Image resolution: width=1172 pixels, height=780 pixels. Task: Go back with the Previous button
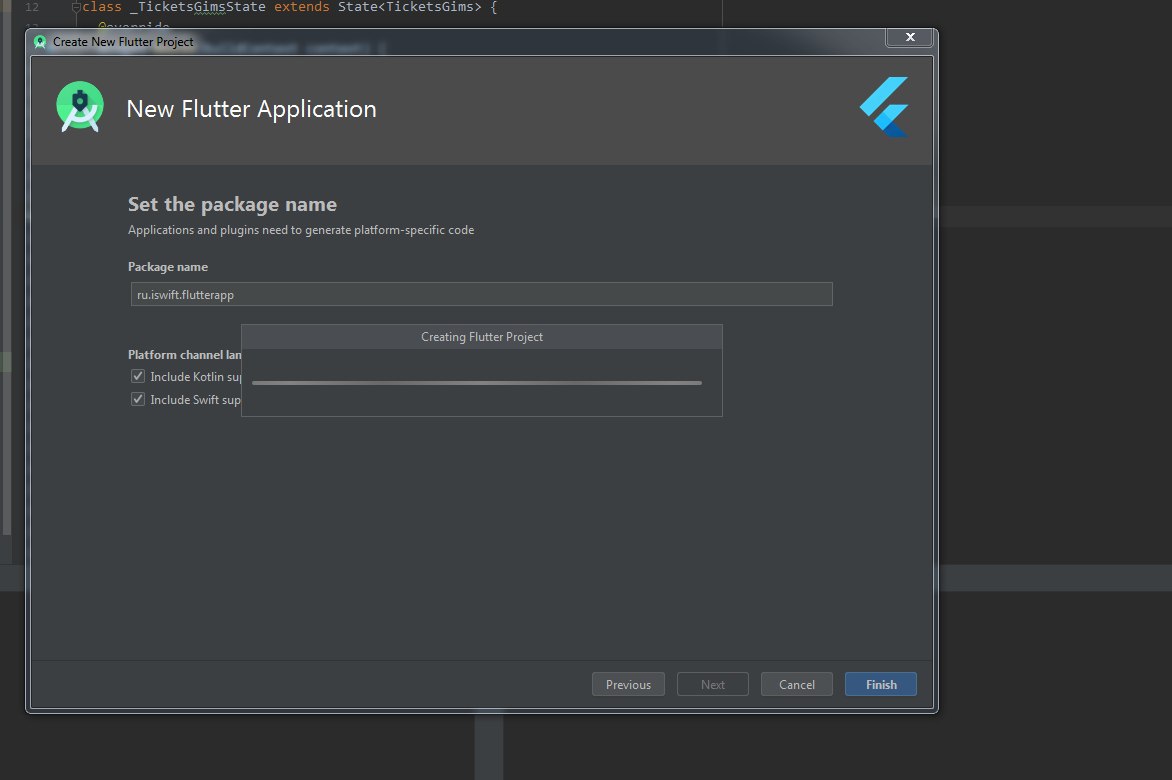[x=628, y=684]
